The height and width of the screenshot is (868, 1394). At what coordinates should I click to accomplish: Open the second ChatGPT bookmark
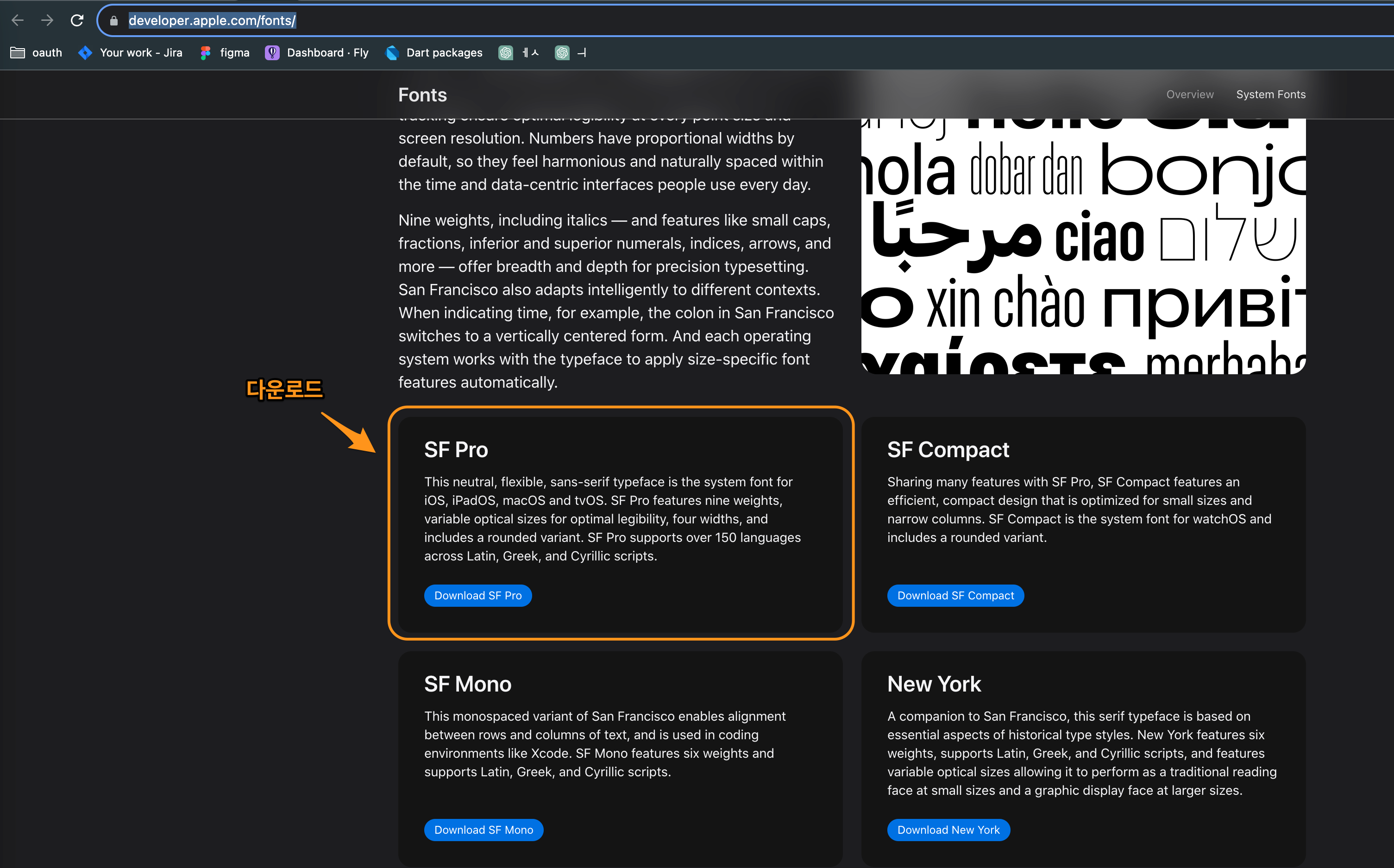tap(571, 53)
